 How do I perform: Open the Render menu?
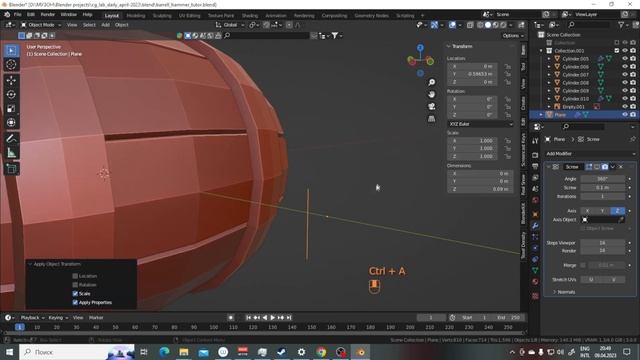tap(48, 15)
